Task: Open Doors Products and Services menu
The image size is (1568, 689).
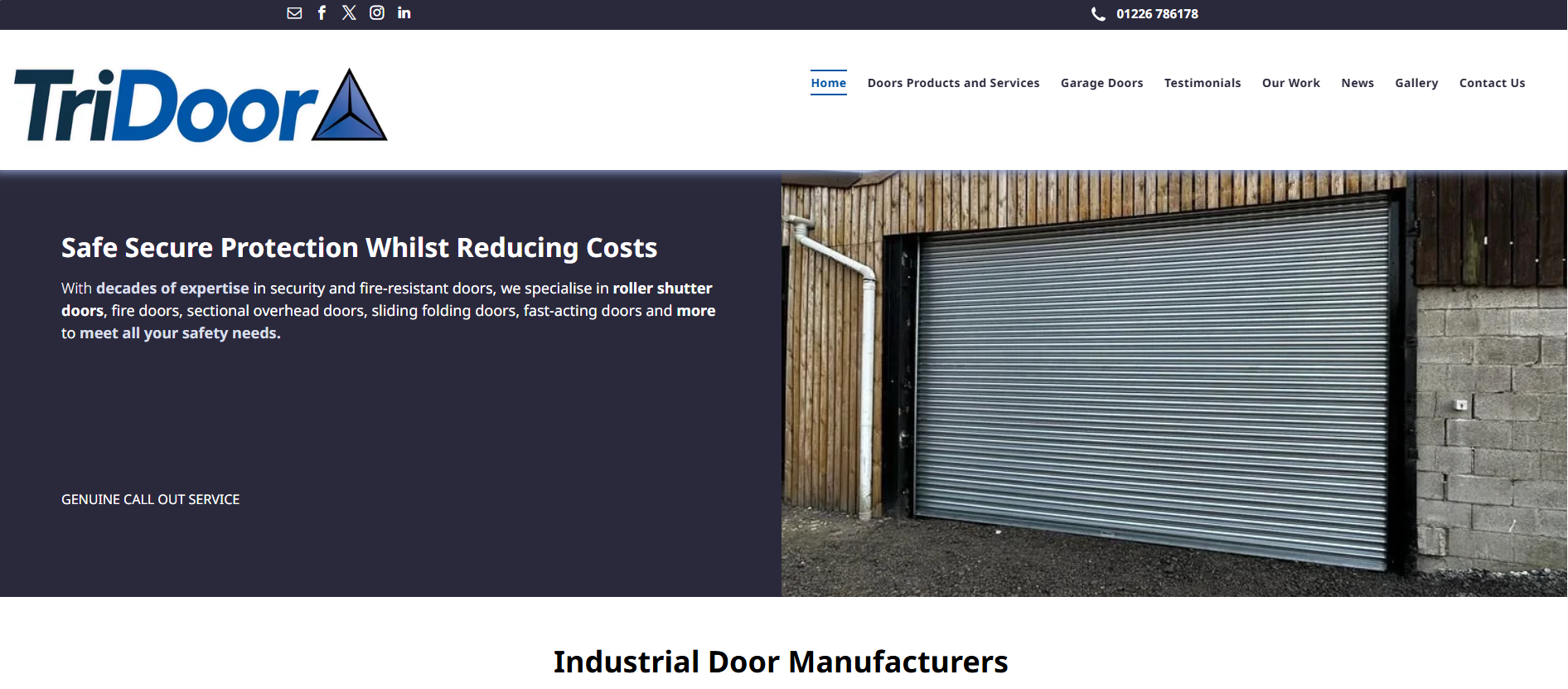Action: 953,83
